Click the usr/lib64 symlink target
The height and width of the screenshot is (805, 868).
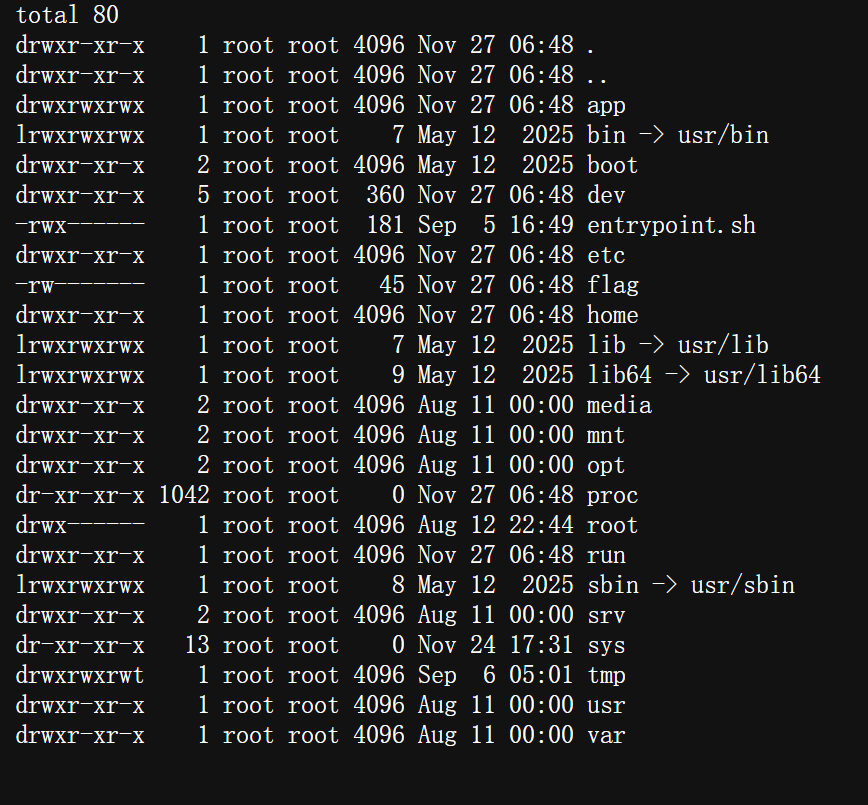pos(762,375)
